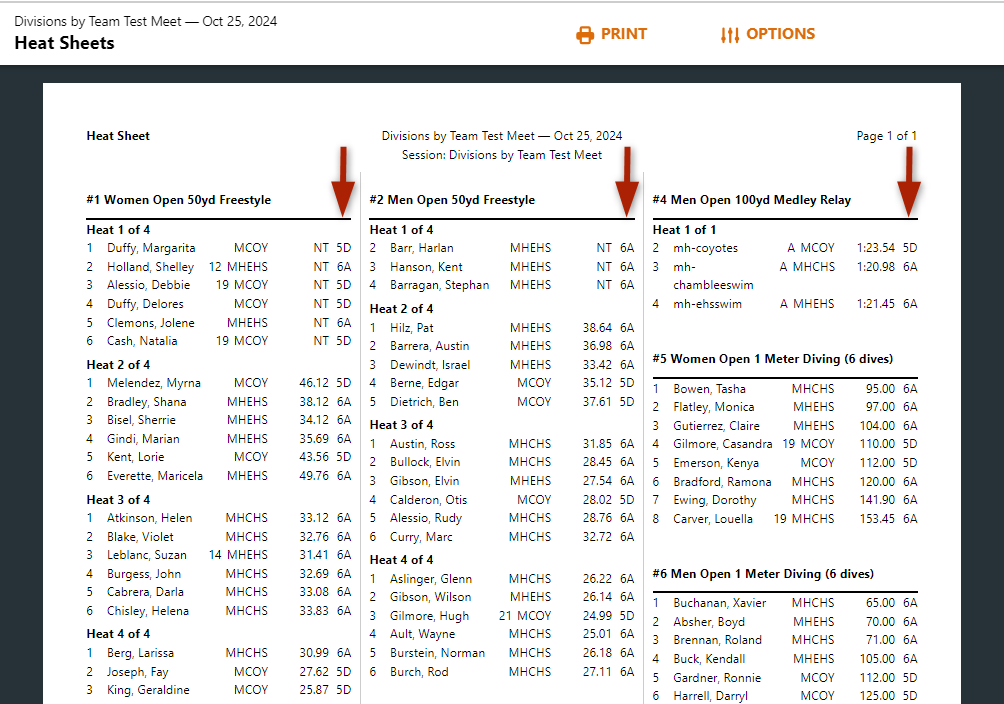
Task: Click seed time 46.12 for Melendez
Action: click(314, 383)
